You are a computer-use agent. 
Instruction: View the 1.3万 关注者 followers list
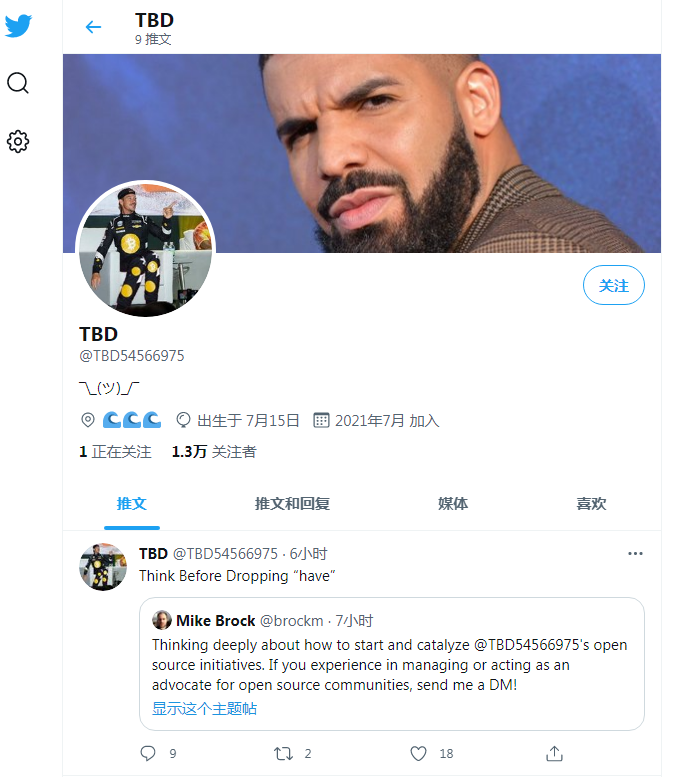[x=214, y=452]
